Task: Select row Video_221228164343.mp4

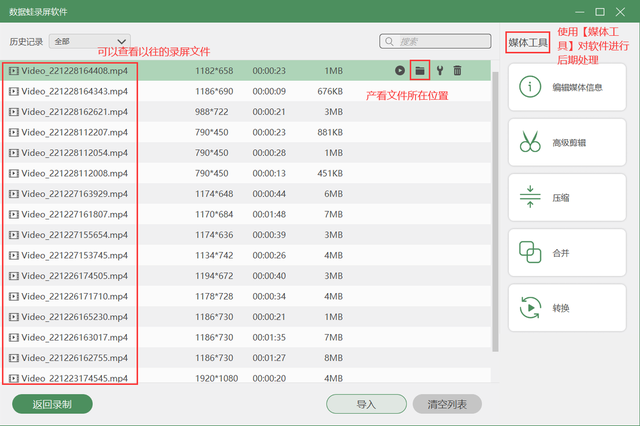Action: tap(246, 91)
